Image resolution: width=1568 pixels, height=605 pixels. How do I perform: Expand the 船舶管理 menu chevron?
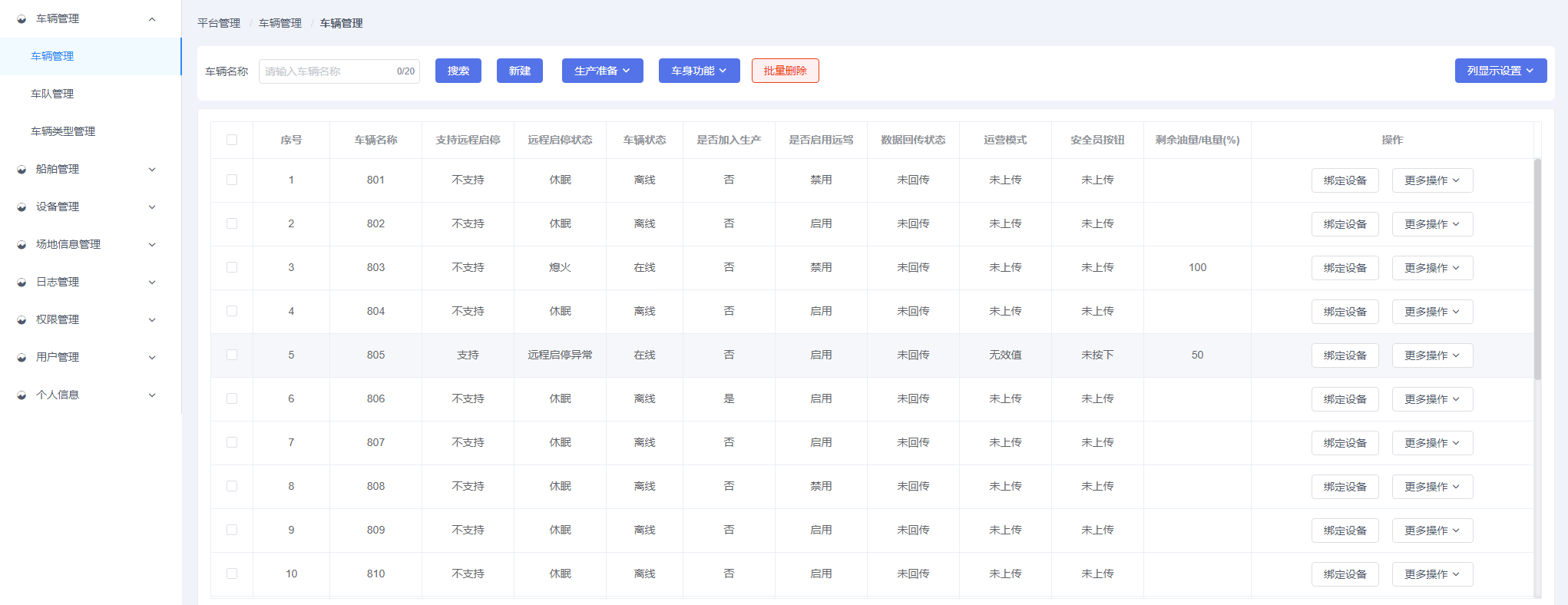coord(152,170)
